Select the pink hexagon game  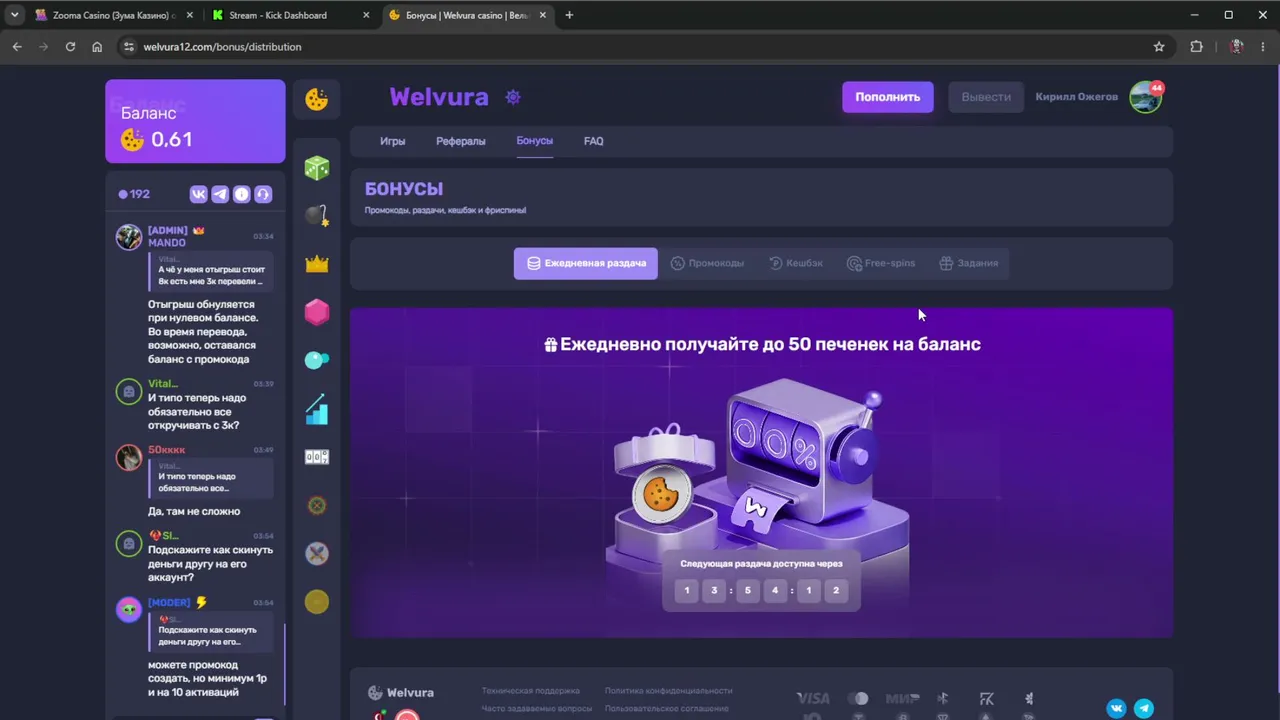(x=317, y=312)
